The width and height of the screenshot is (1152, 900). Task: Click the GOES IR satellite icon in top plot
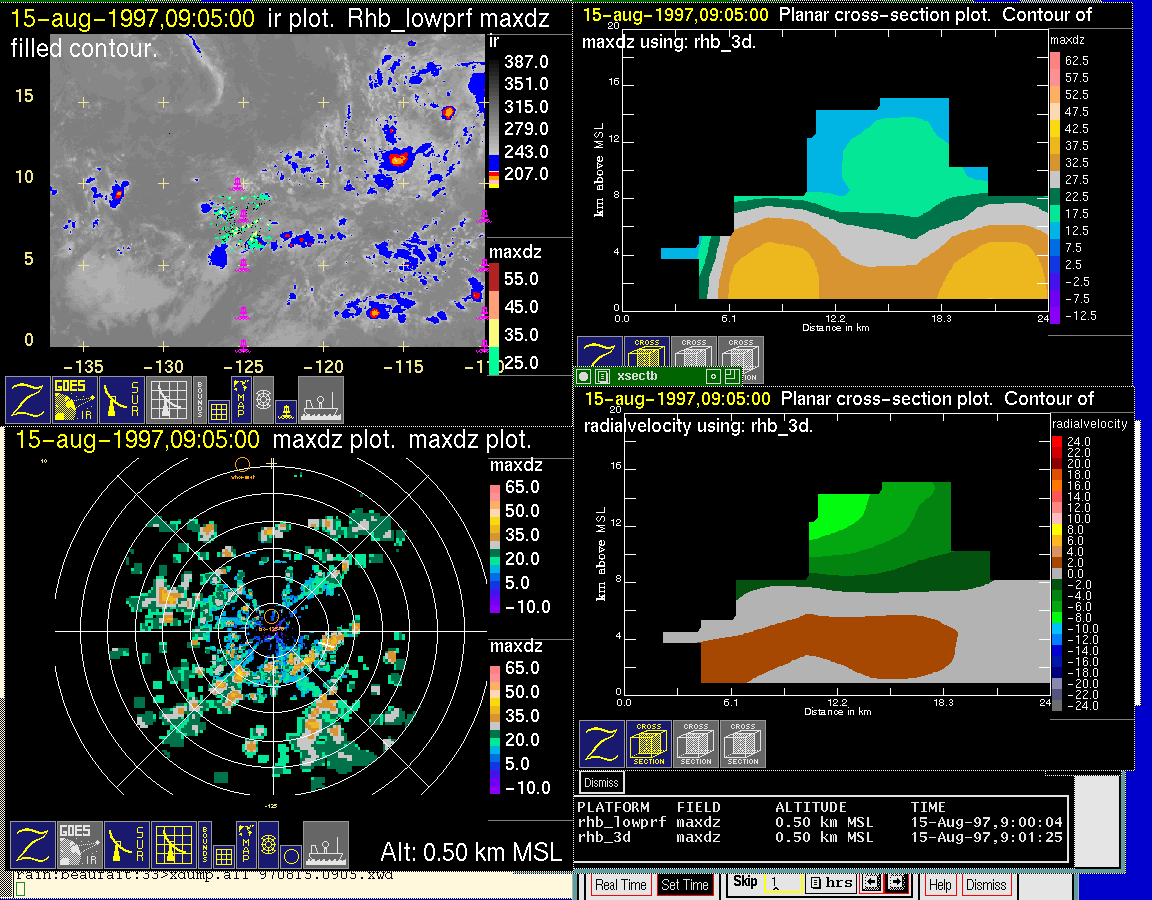pos(77,399)
